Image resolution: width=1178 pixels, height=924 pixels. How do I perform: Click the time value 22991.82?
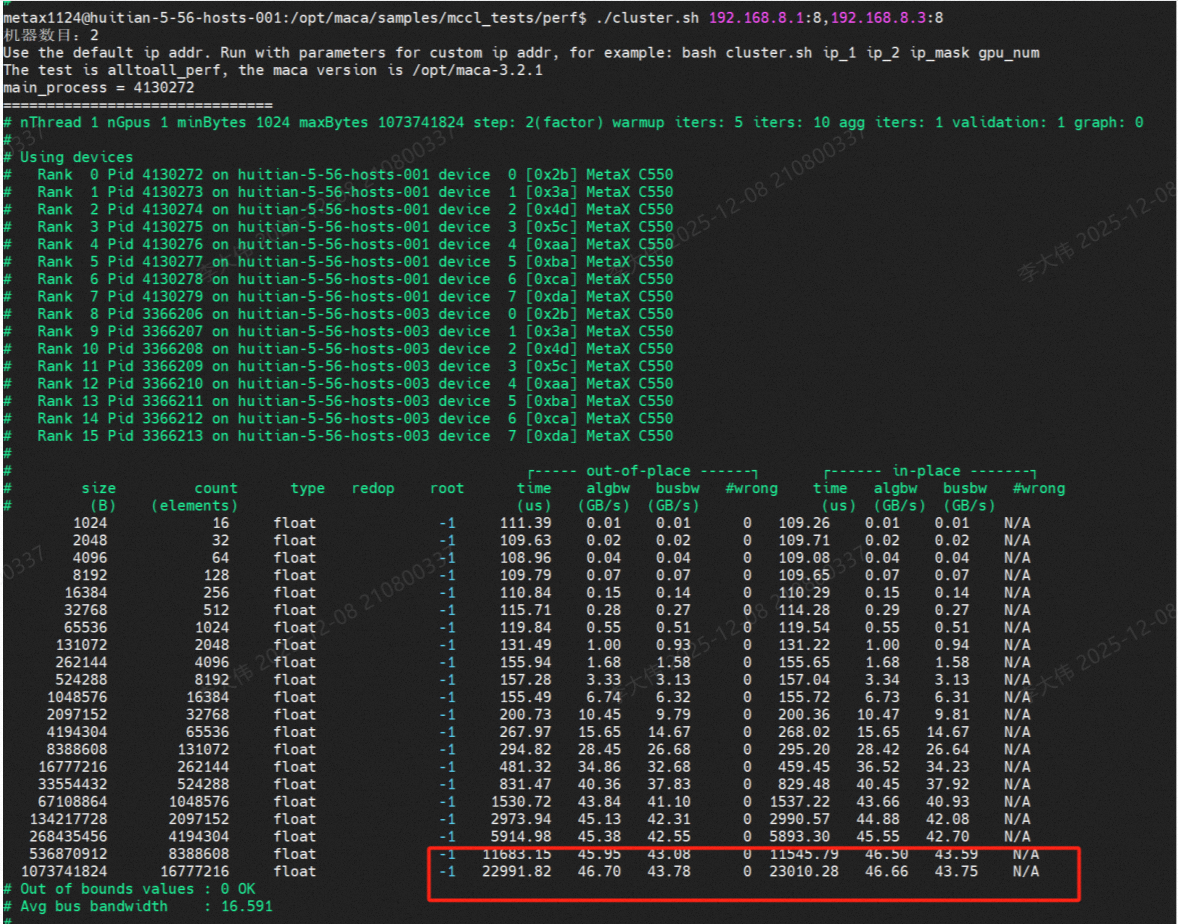point(516,871)
